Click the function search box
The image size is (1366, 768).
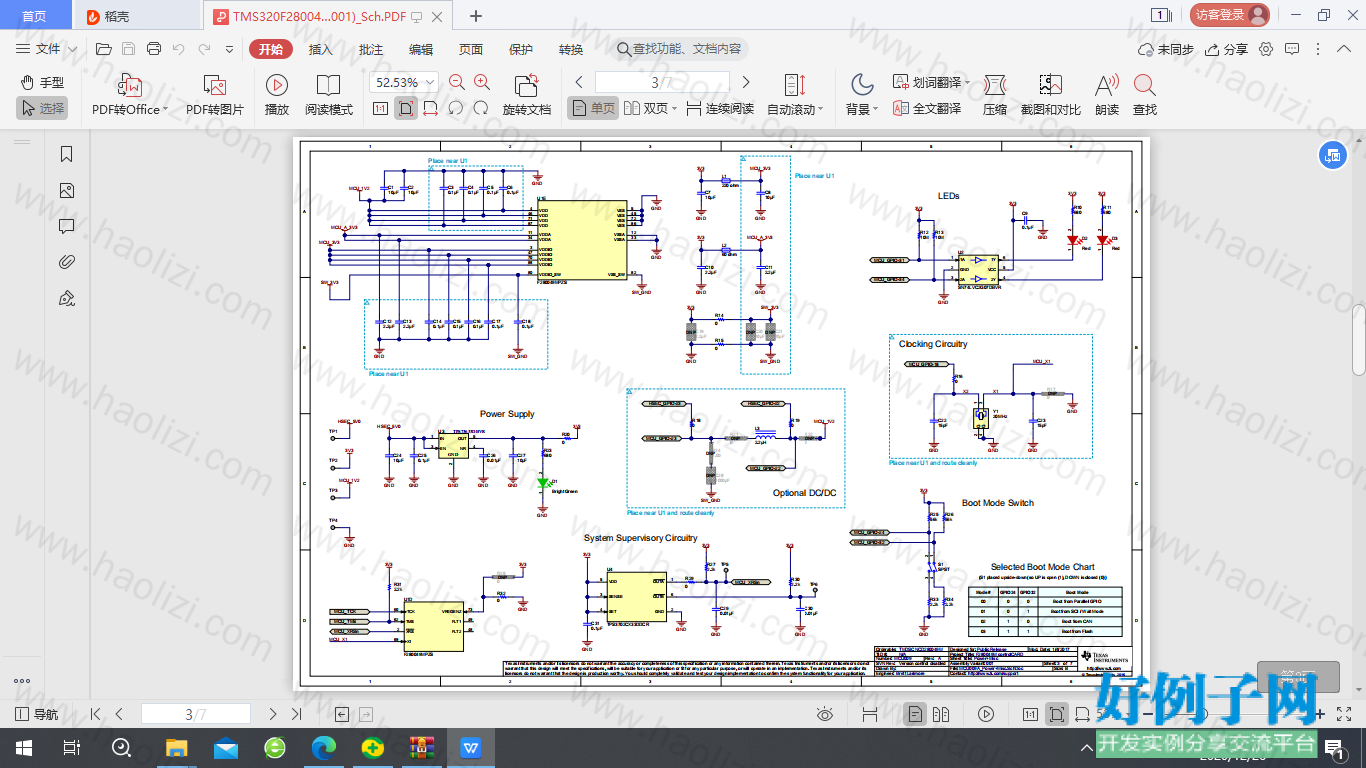[680, 49]
